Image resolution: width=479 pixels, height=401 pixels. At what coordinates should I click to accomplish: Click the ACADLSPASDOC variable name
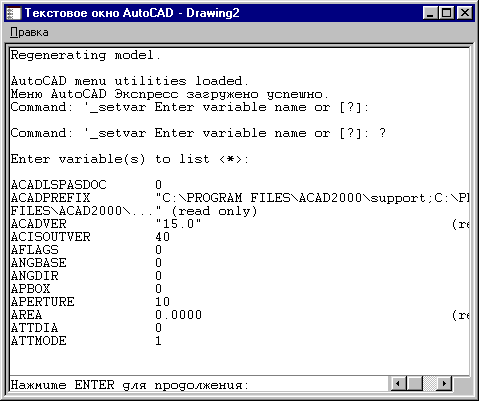click(59, 185)
